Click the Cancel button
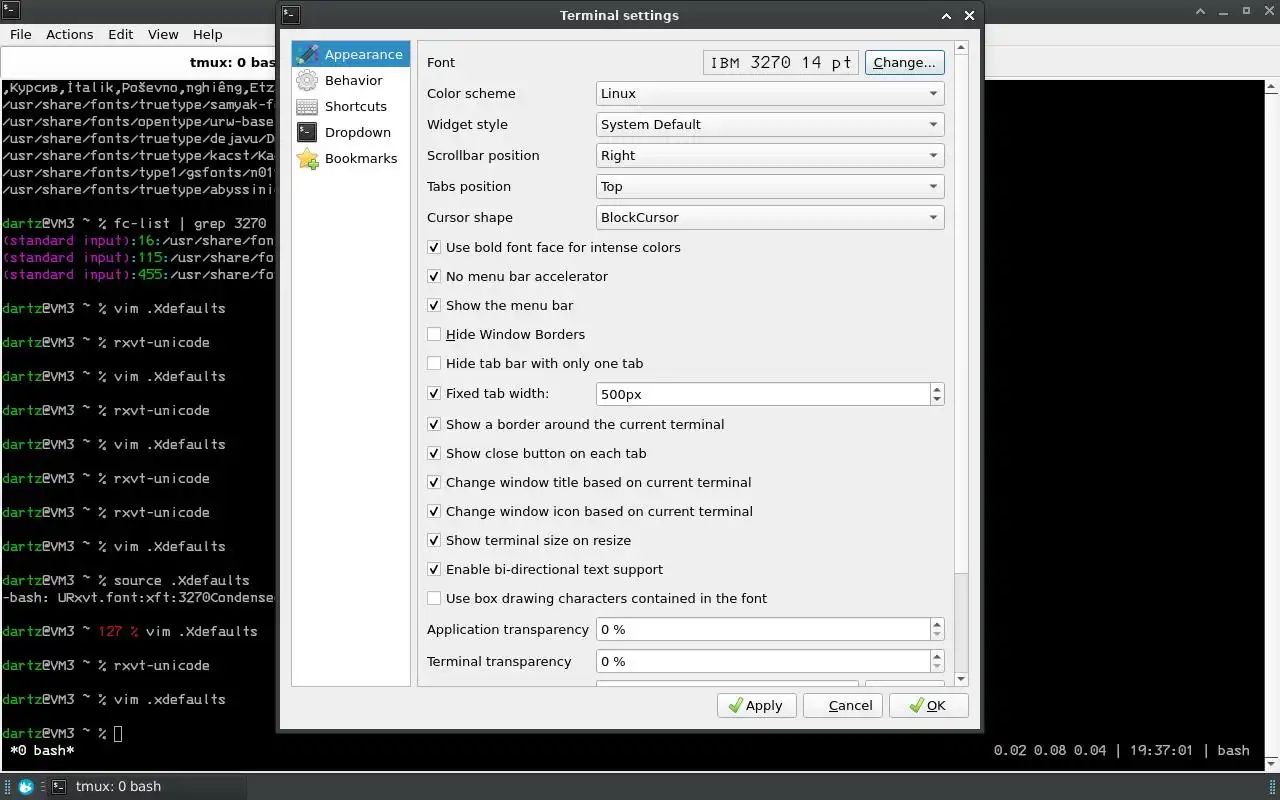The width and height of the screenshot is (1280, 800). click(x=843, y=705)
